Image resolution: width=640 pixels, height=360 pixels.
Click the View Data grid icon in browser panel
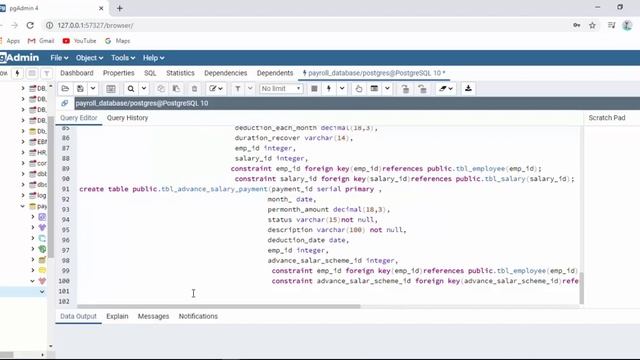coord(32,73)
